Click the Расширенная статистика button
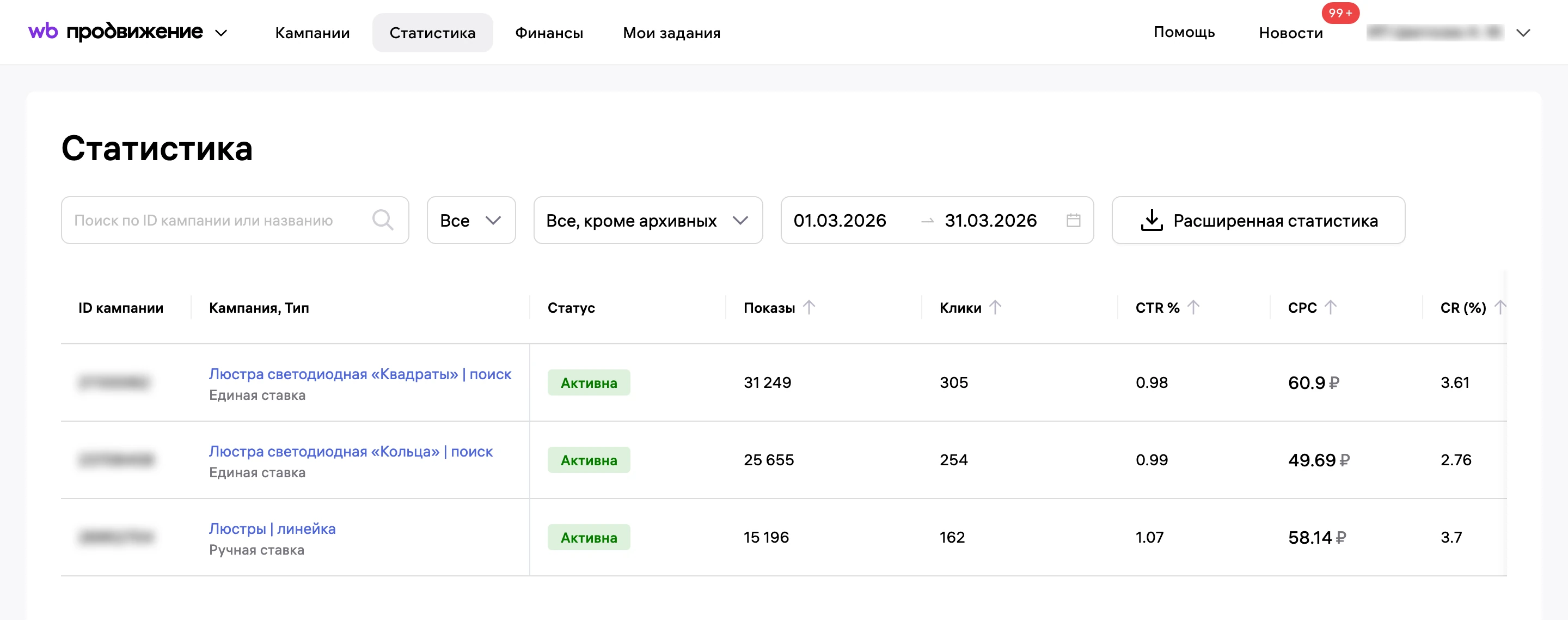 click(1258, 220)
